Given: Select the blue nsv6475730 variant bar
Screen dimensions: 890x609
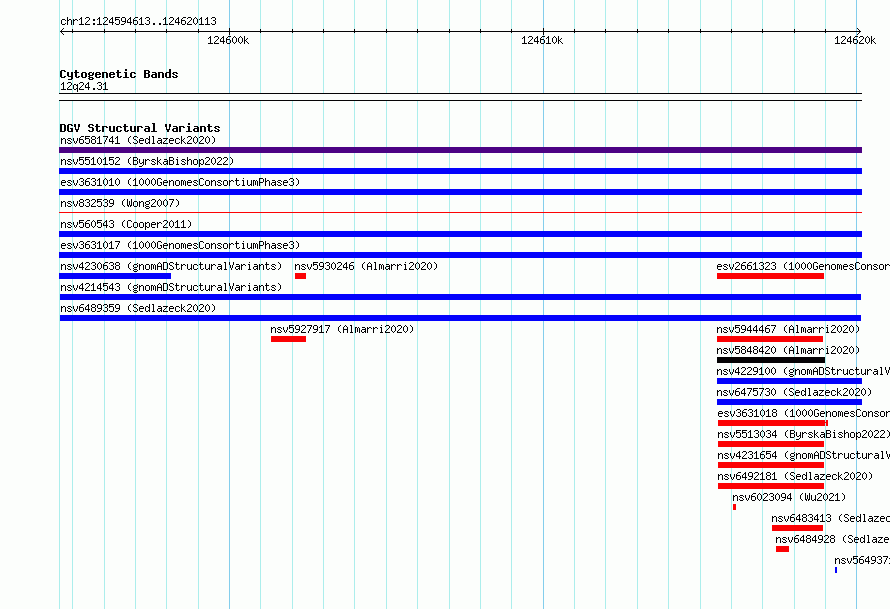Looking at the screenshot, I should point(790,402).
